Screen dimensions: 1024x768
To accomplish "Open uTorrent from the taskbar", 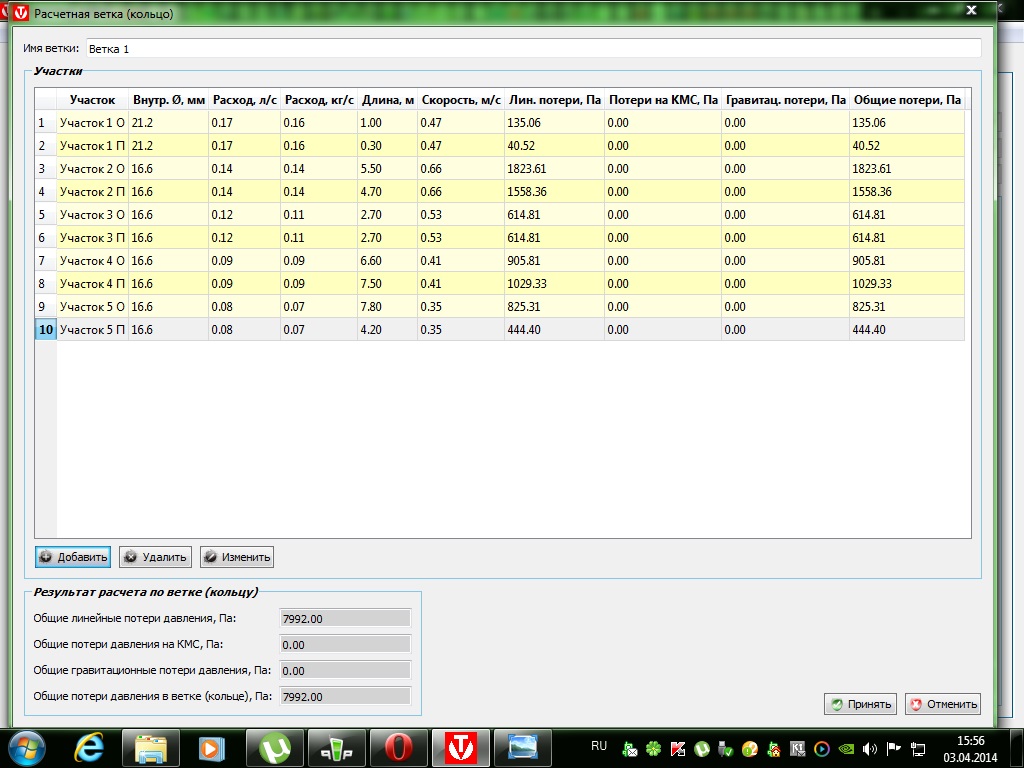I will pyautogui.click(x=274, y=747).
